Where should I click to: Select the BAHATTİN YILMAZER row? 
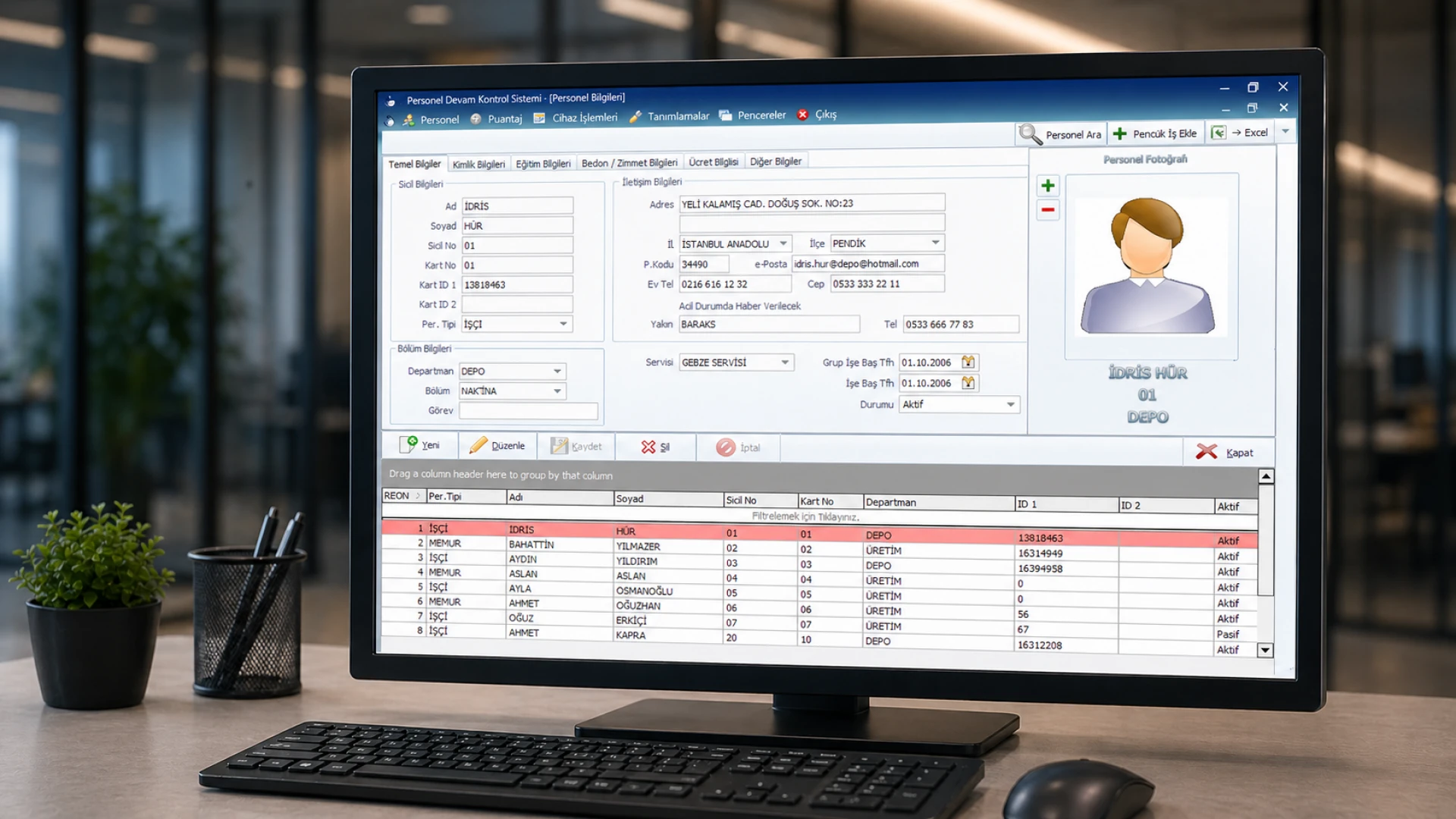tap(820, 548)
